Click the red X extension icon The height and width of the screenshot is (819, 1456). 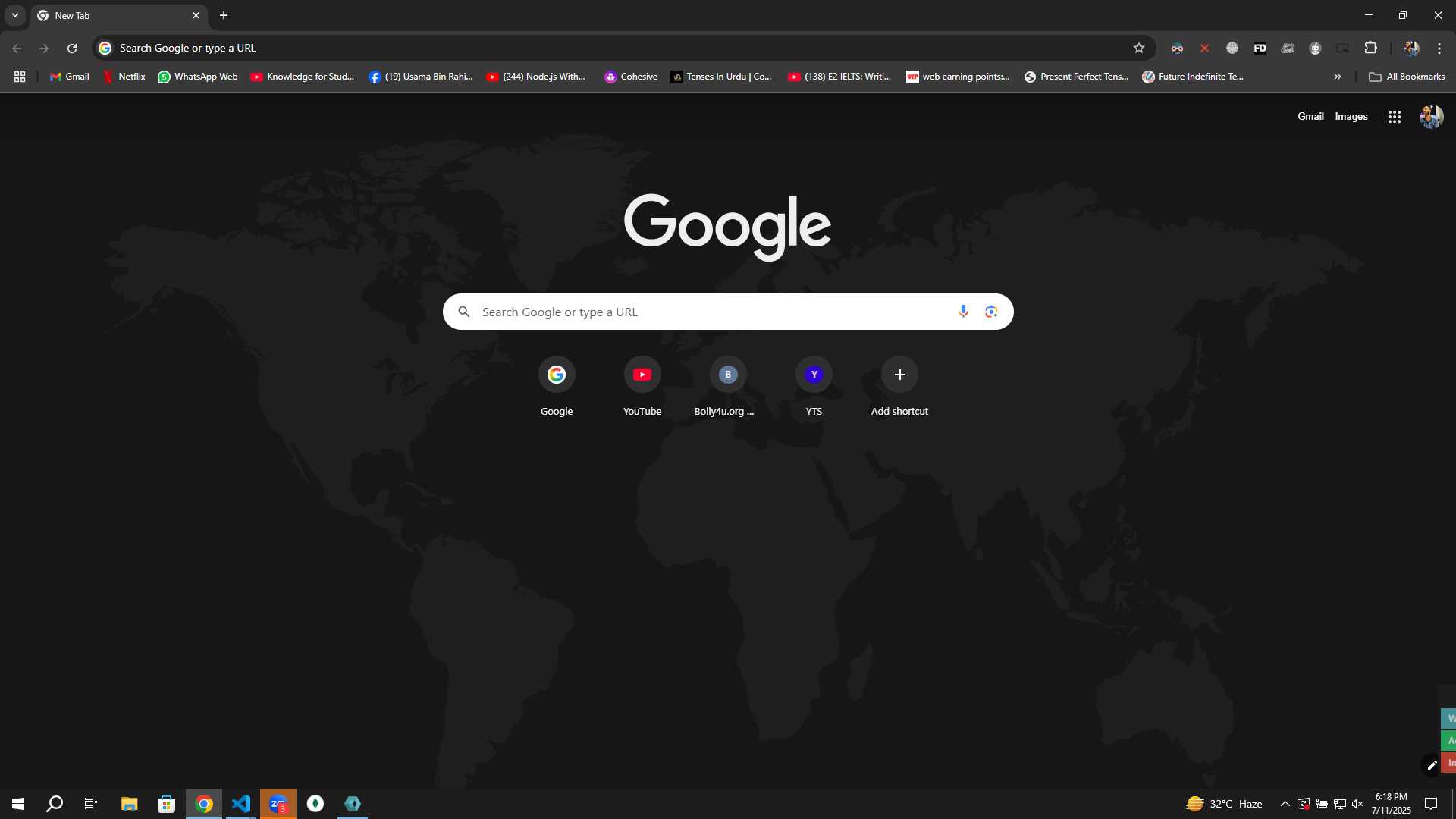pyautogui.click(x=1204, y=48)
